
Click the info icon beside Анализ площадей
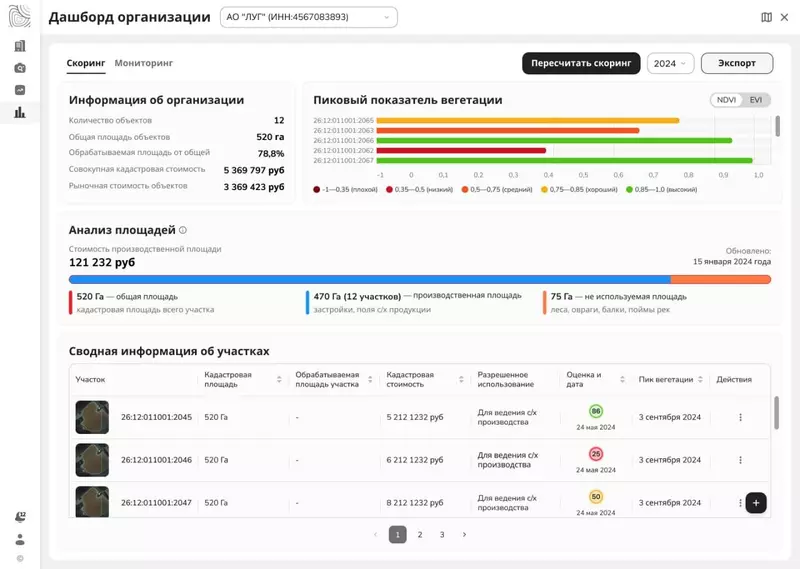pyautogui.click(x=183, y=230)
